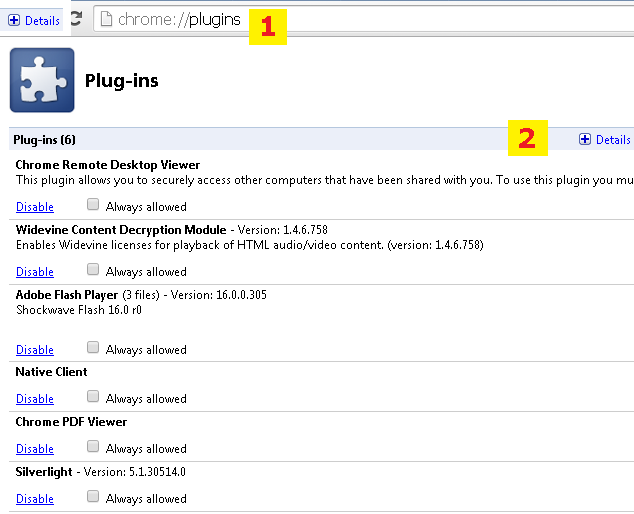Click the Silverlight version 5.1.30514.0 text
Viewport: 634px width, 514px height.
[x=135, y=472]
